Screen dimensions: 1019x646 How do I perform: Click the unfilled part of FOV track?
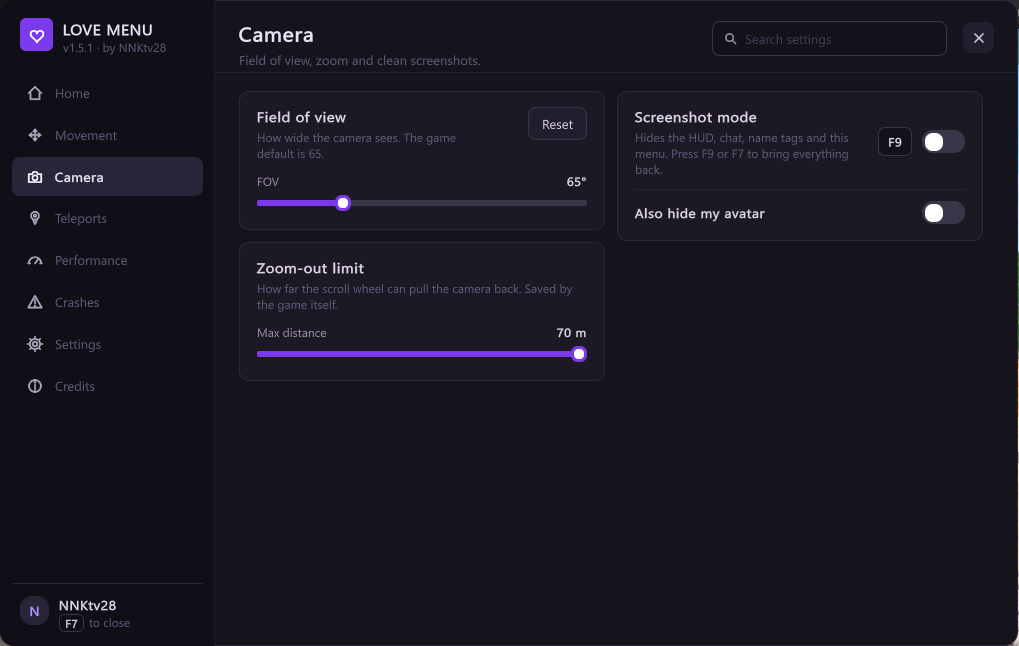(469, 203)
